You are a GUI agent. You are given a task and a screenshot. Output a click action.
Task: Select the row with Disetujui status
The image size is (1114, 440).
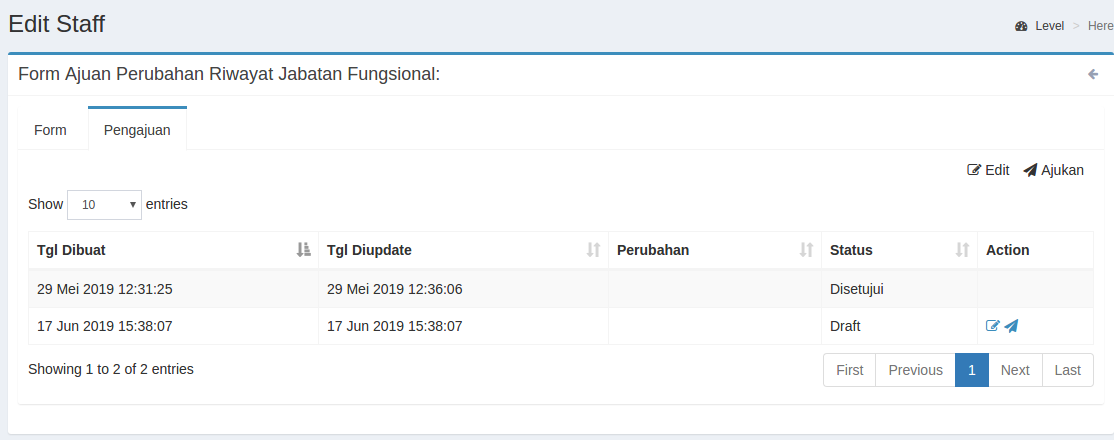click(560, 289)
